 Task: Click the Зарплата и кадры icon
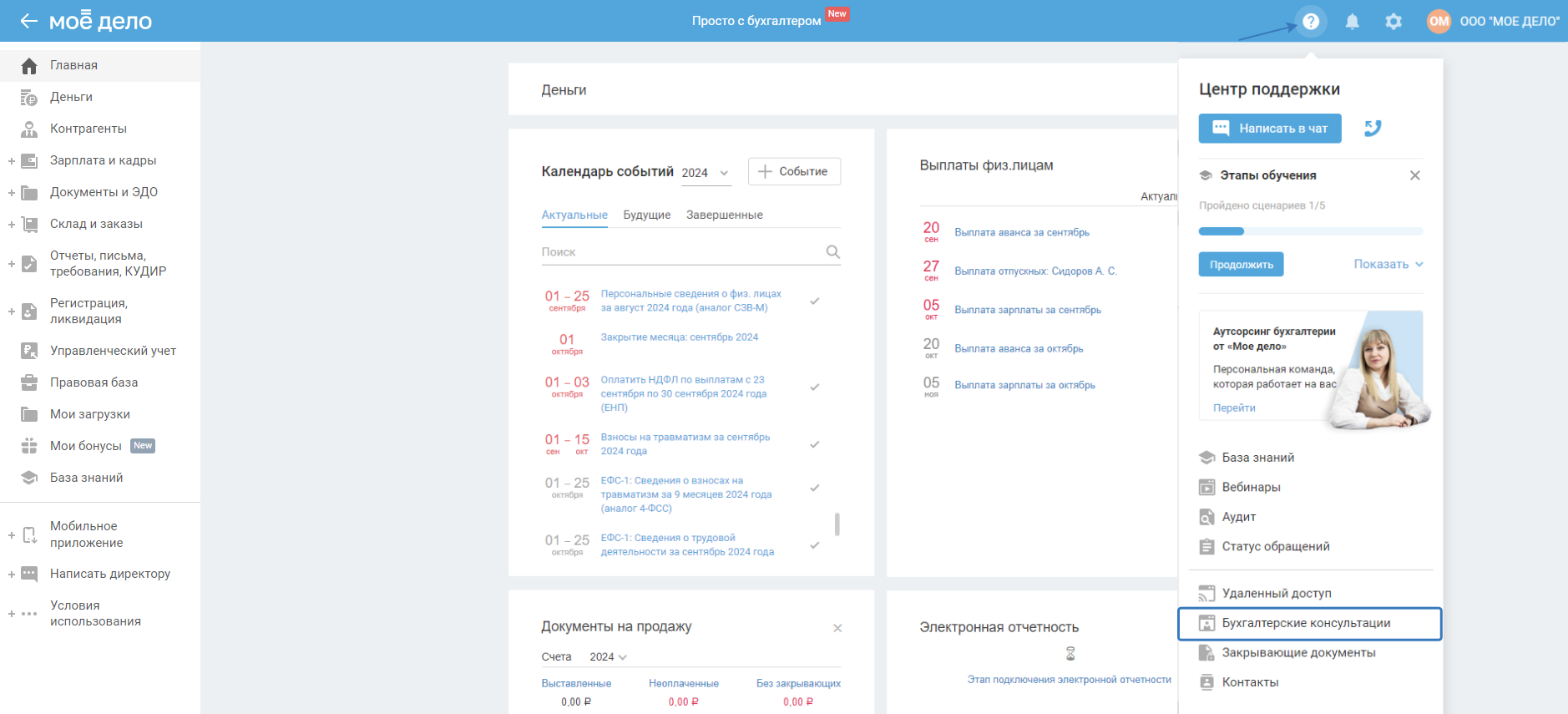pos(29,161)
